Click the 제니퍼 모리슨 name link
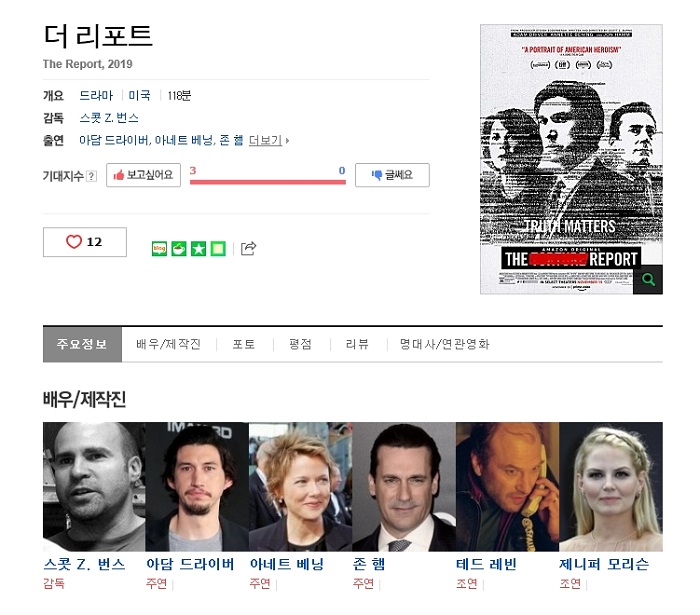Screen dimensions: 700x615 click(x=604, y=564)
